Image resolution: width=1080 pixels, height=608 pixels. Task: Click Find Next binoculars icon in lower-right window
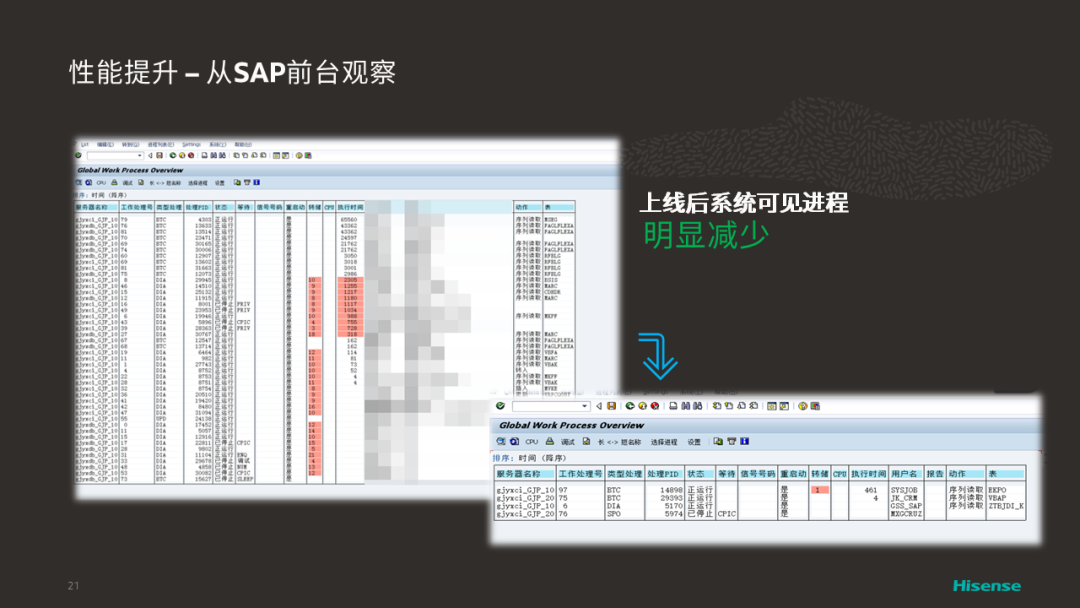(x=698, y=406)
